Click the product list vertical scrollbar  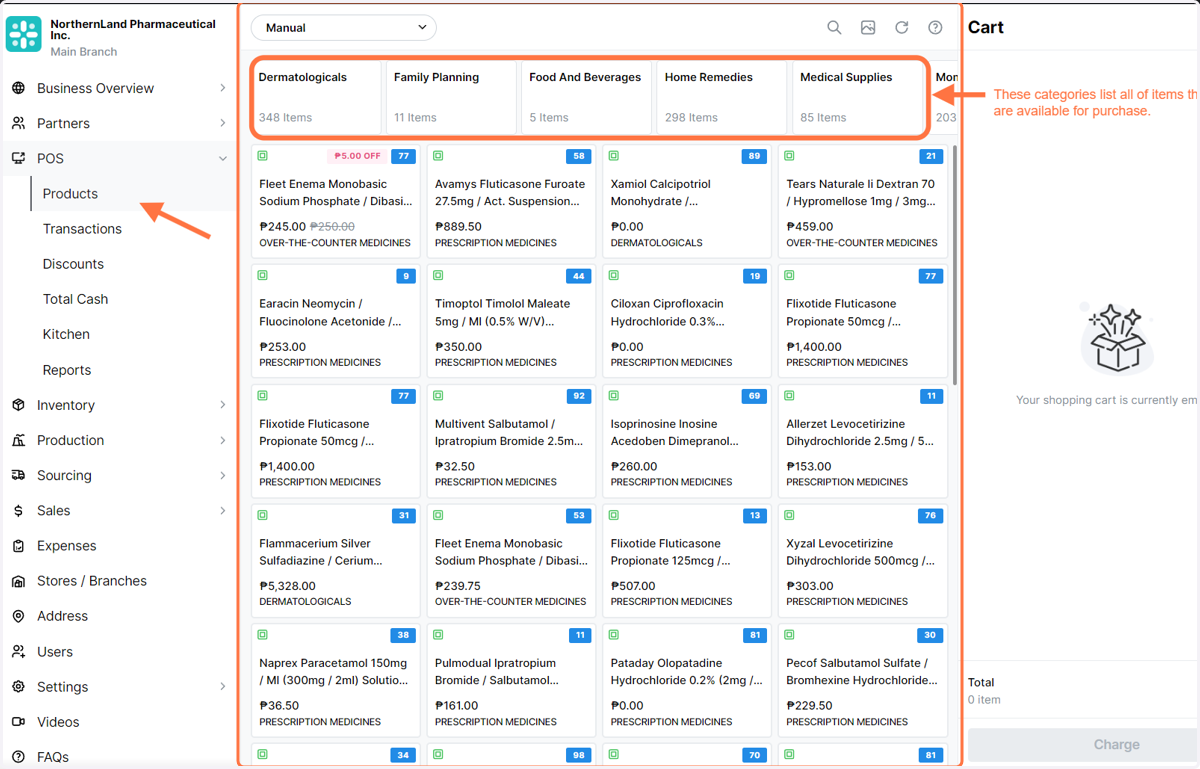click(955, 266)
